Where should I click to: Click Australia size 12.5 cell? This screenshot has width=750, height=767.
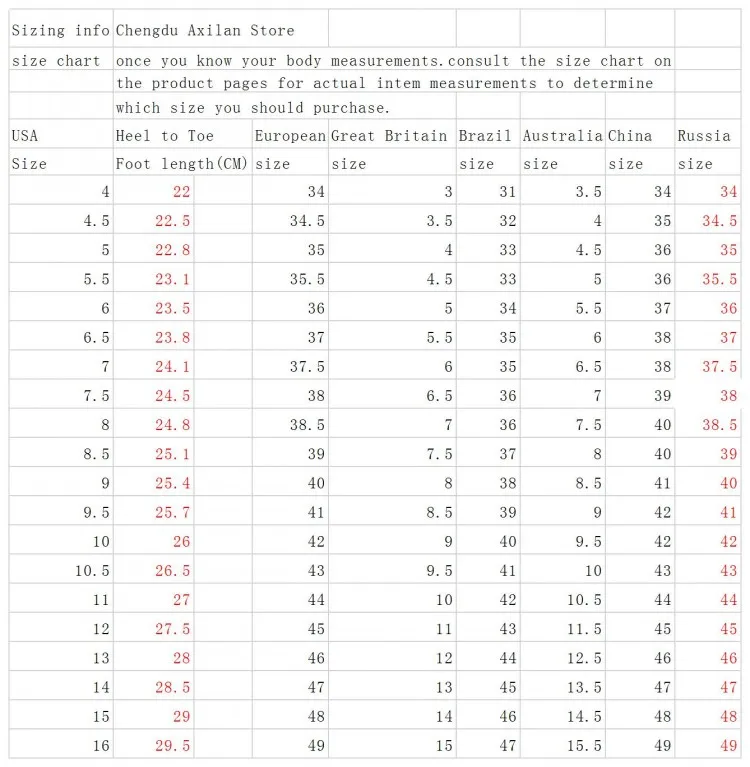click(563, 658)
